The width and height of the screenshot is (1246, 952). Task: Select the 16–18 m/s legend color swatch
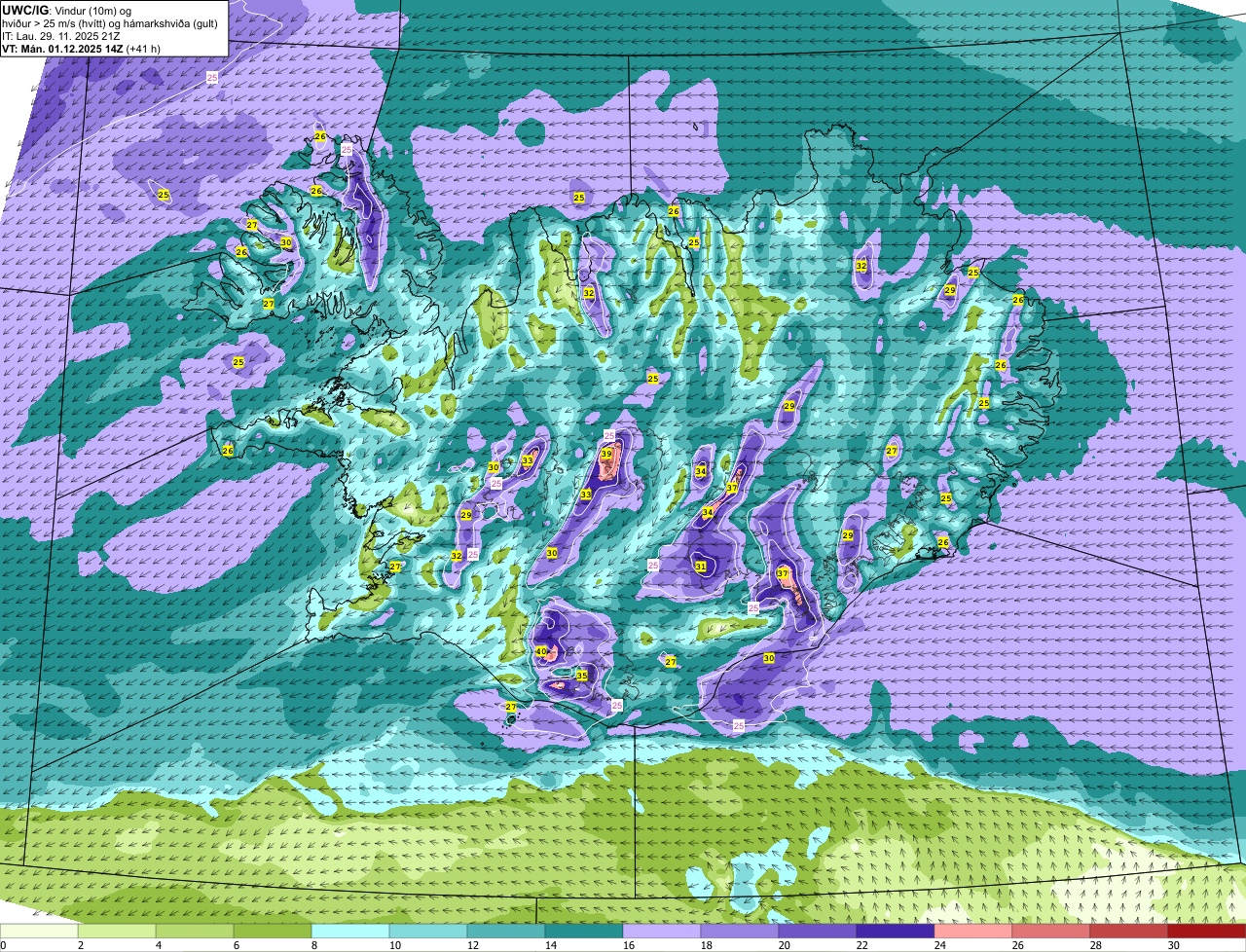[x=662, y=932]
